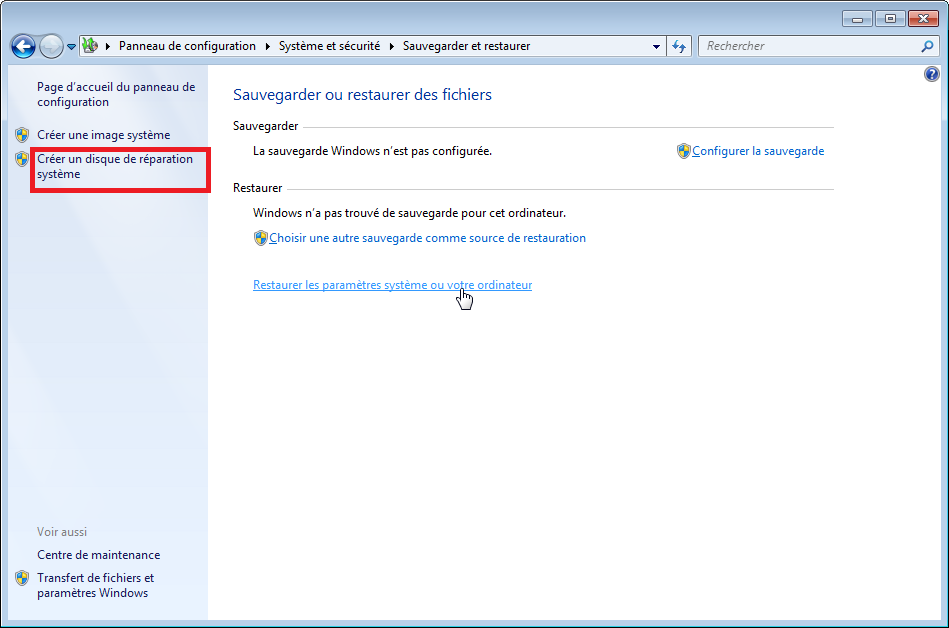
Task: Open Page d'accueil du panneau de configuration
Action: click(x=116, y=94)
